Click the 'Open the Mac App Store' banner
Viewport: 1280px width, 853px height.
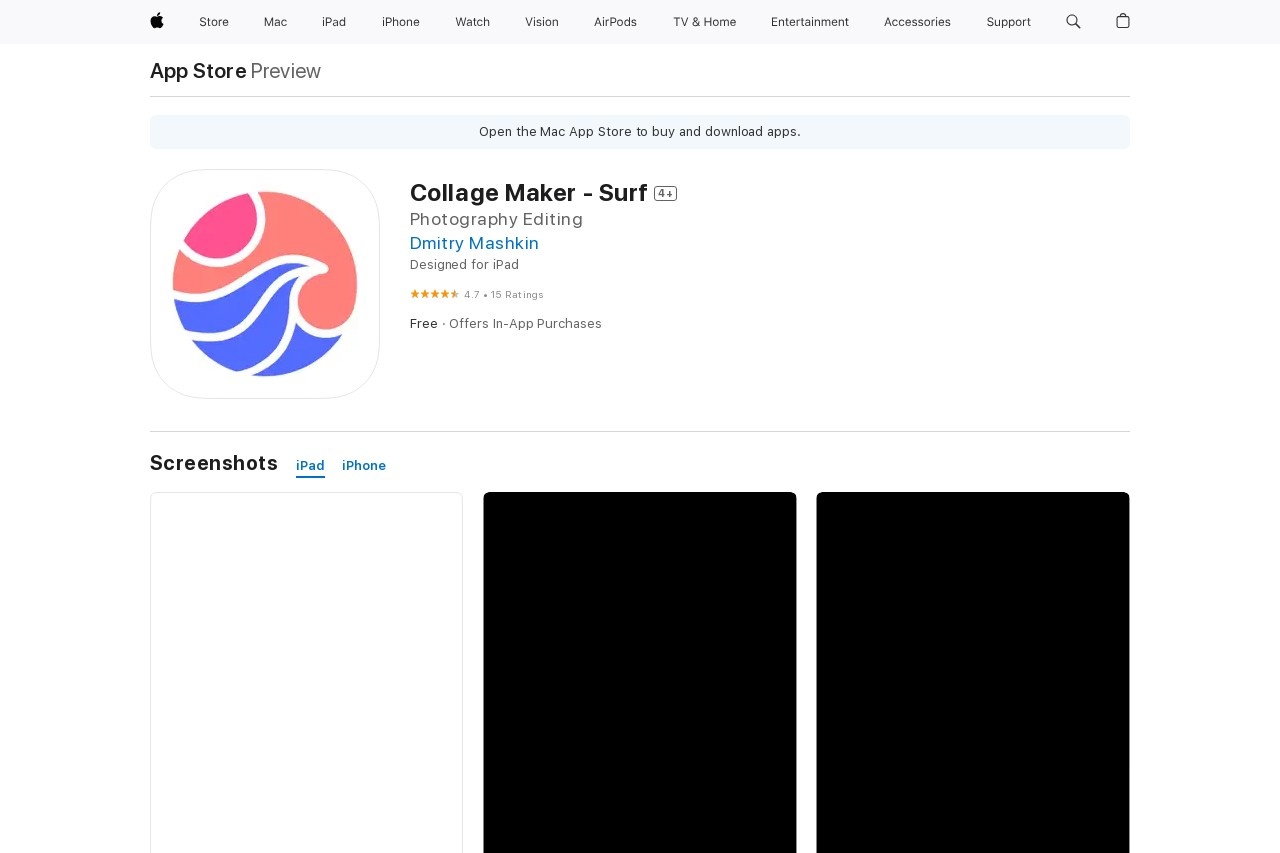tap(640, 132)
